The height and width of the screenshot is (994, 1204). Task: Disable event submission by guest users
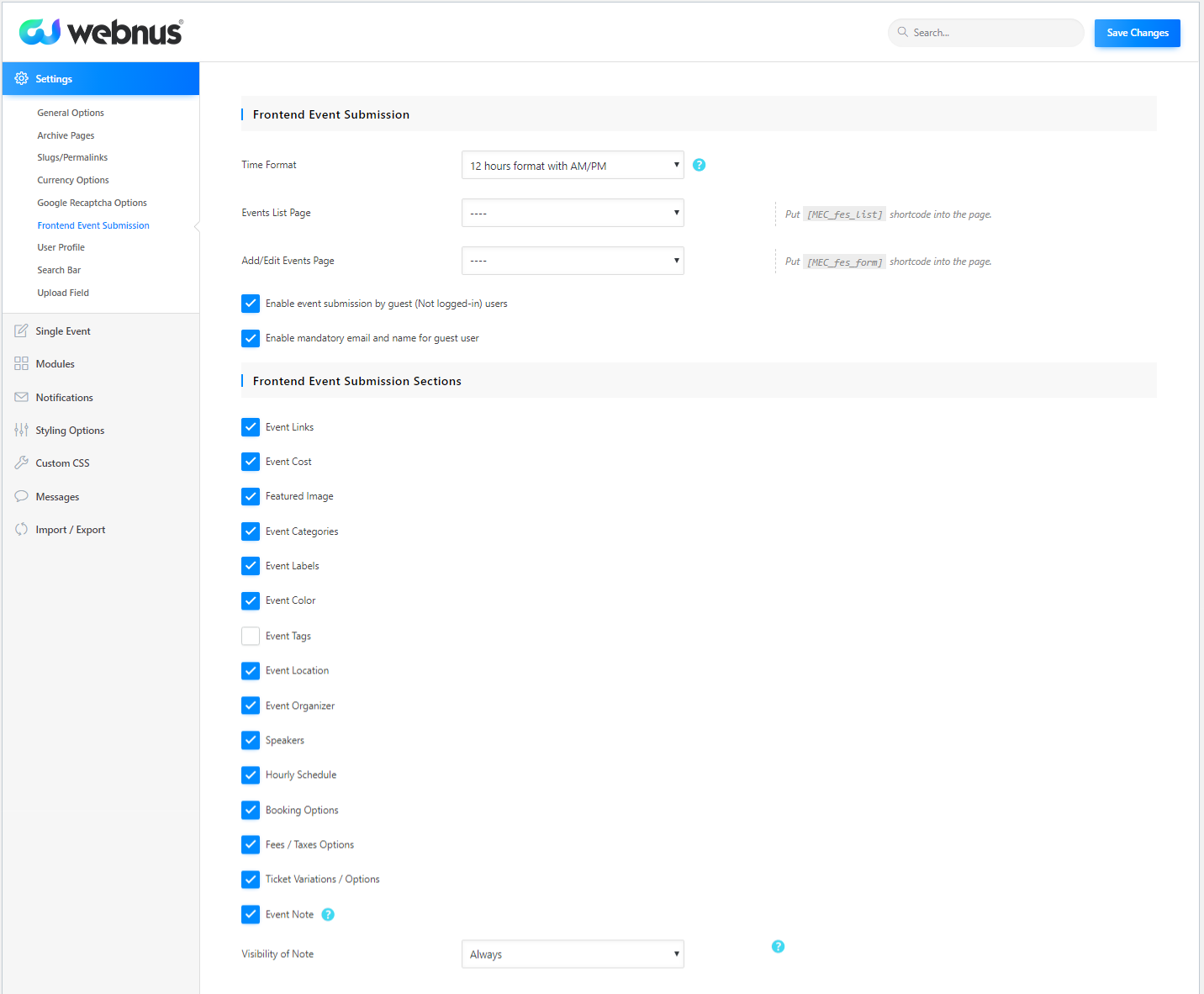(x=251, y=304)
